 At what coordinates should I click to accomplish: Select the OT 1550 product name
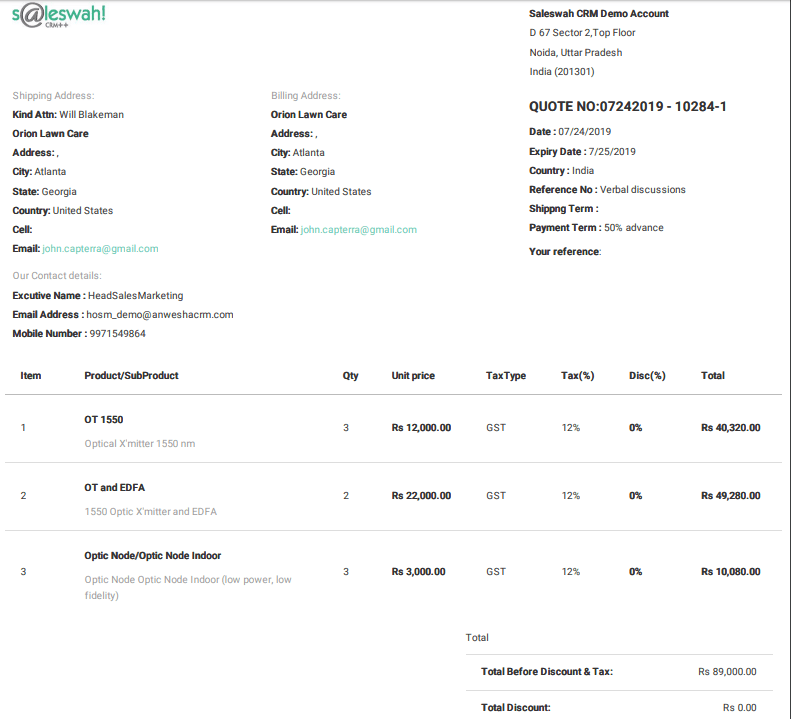tap(103, 419)
